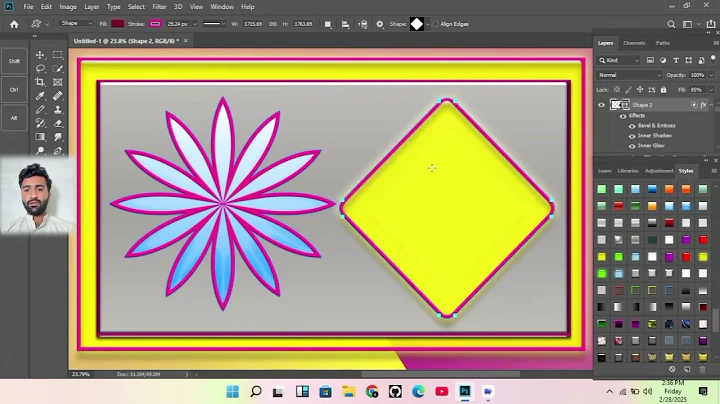Toggle lock transparent pixels
The width and height of the screenshot is (720, 404).
point(617,90)
